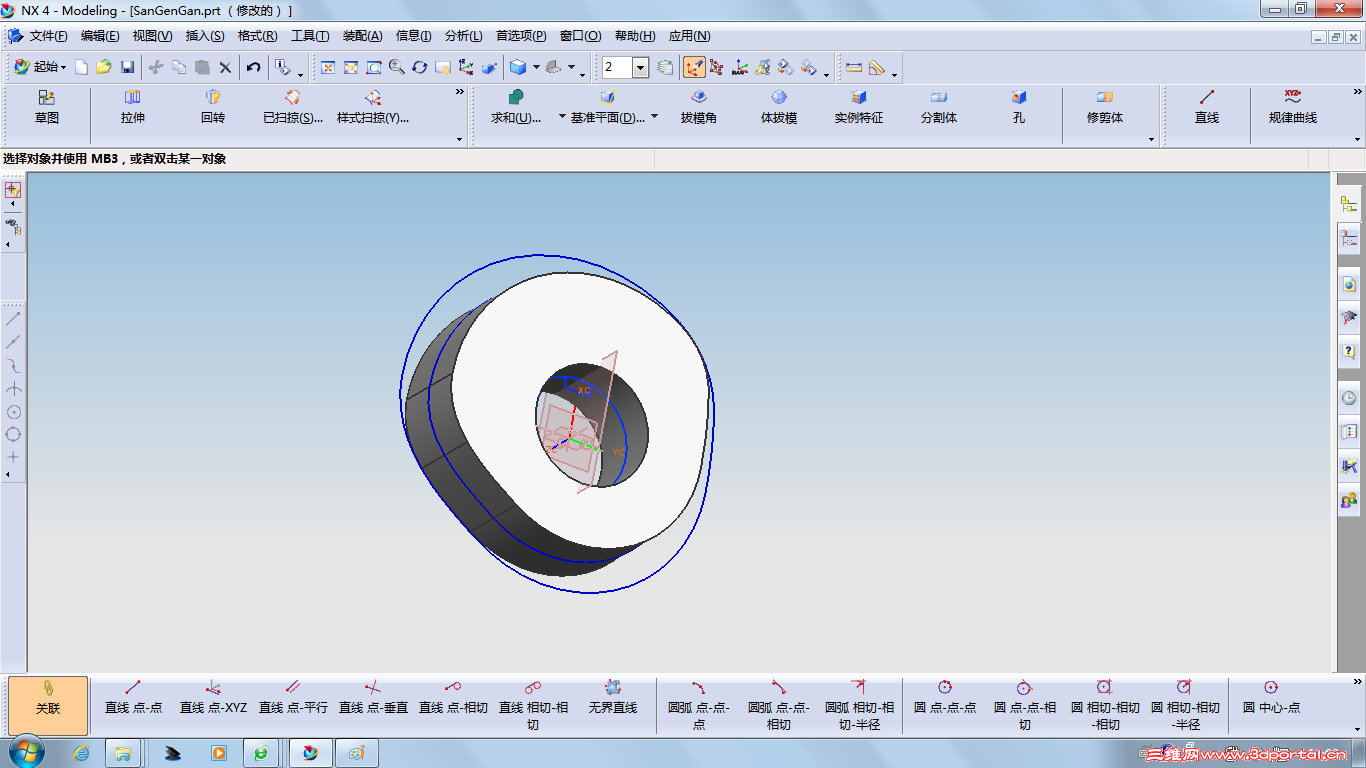The width and height of the screenshot is (1366, 768).
Task: Click the Measure distance ruler icon
Action: [x=854, y=67]
